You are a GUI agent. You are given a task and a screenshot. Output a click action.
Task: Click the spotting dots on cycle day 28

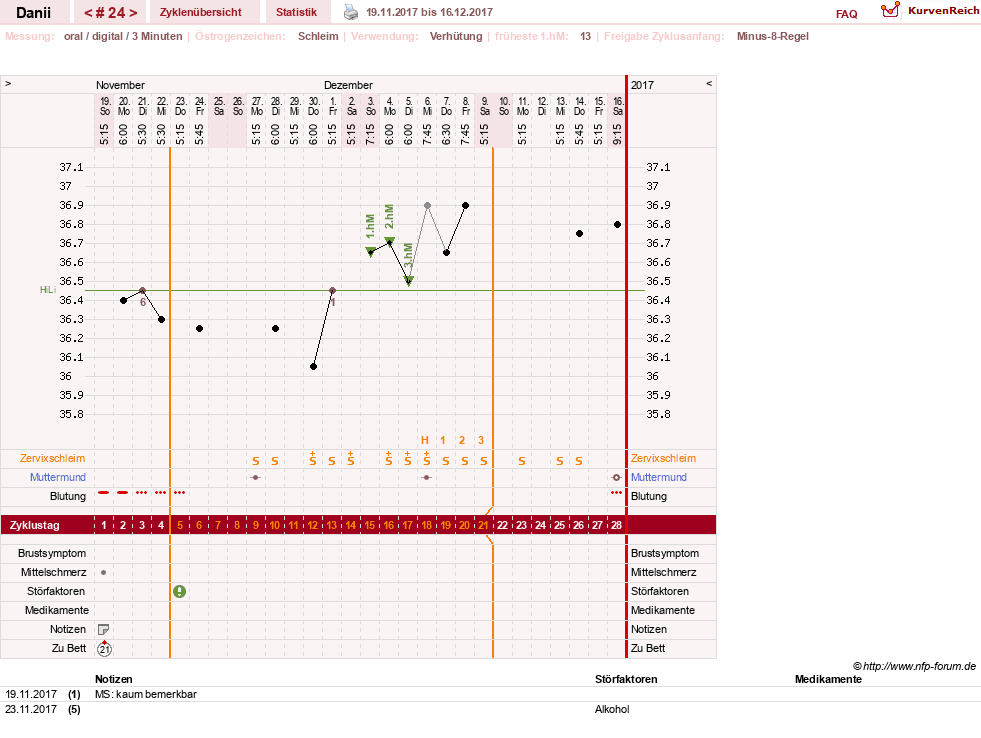[x=616, y=493]
